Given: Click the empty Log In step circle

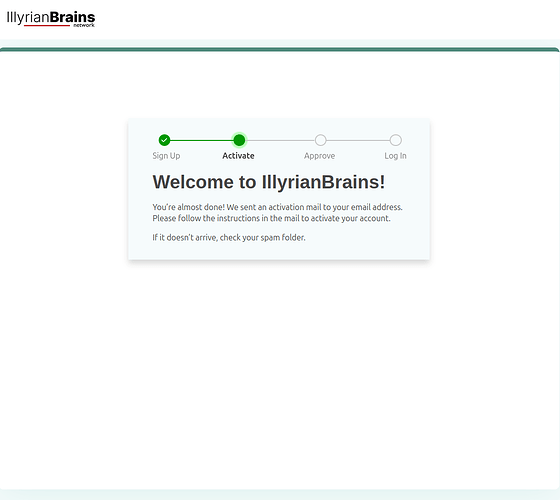Looking at the screenshot, I should click(x=395, y=140).
